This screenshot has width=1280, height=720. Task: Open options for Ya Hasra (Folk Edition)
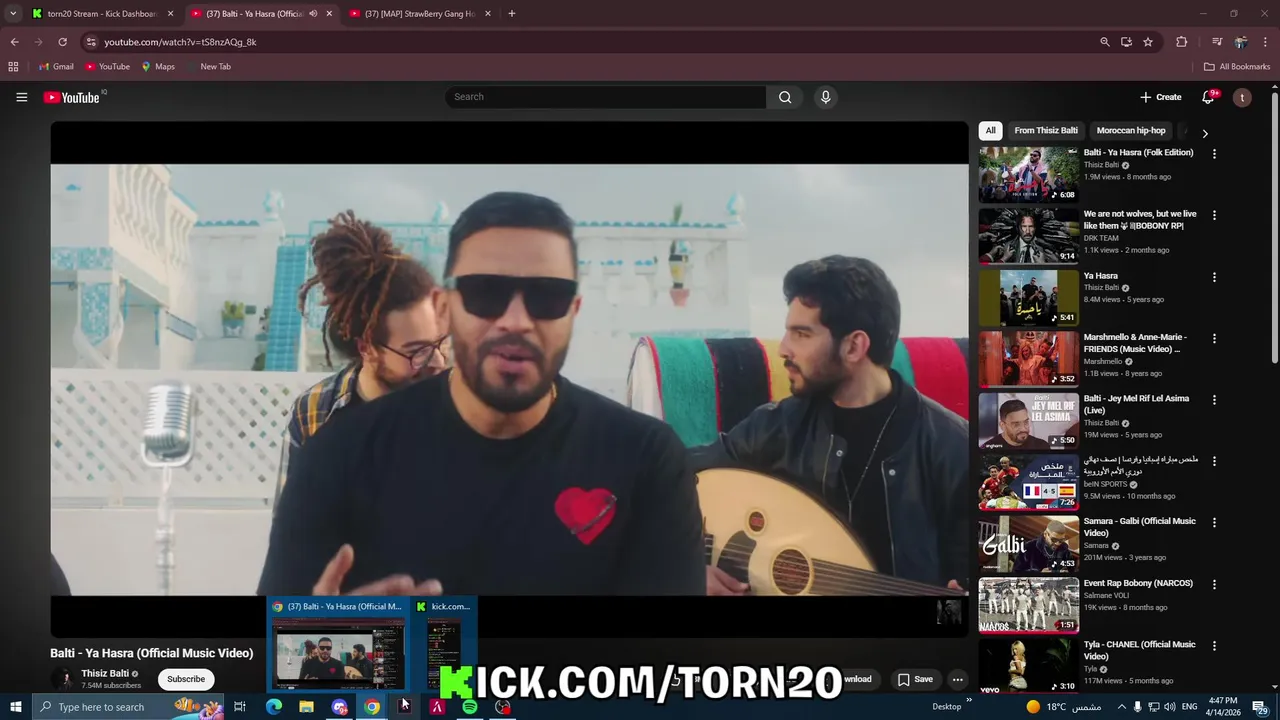1214,154
